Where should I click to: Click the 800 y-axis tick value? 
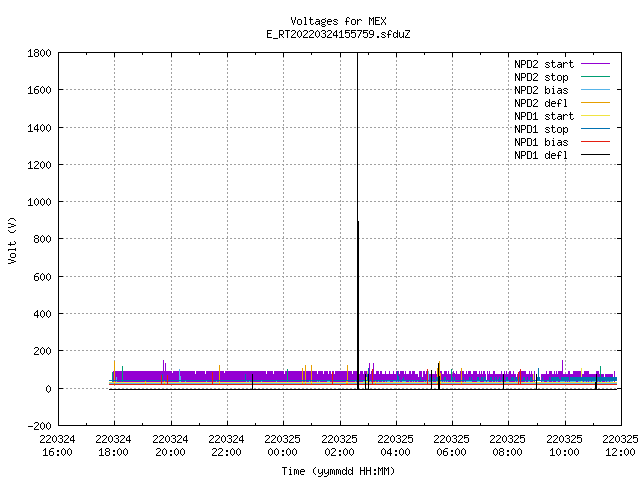[x=42, y=239]
